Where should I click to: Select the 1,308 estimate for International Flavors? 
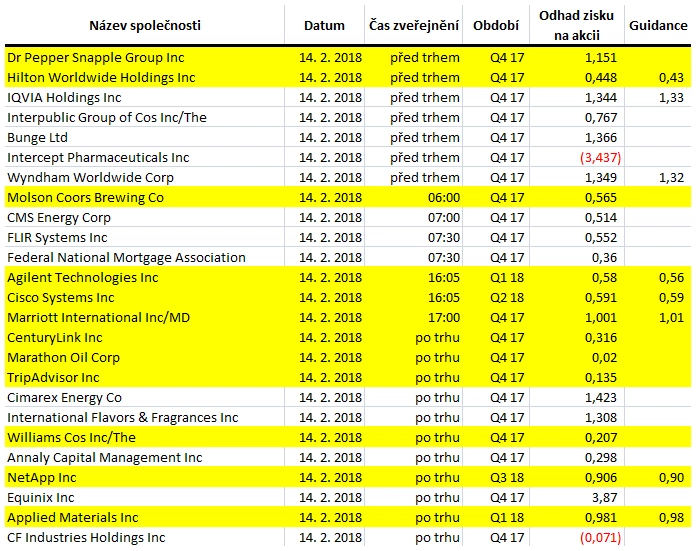[601, 417]
